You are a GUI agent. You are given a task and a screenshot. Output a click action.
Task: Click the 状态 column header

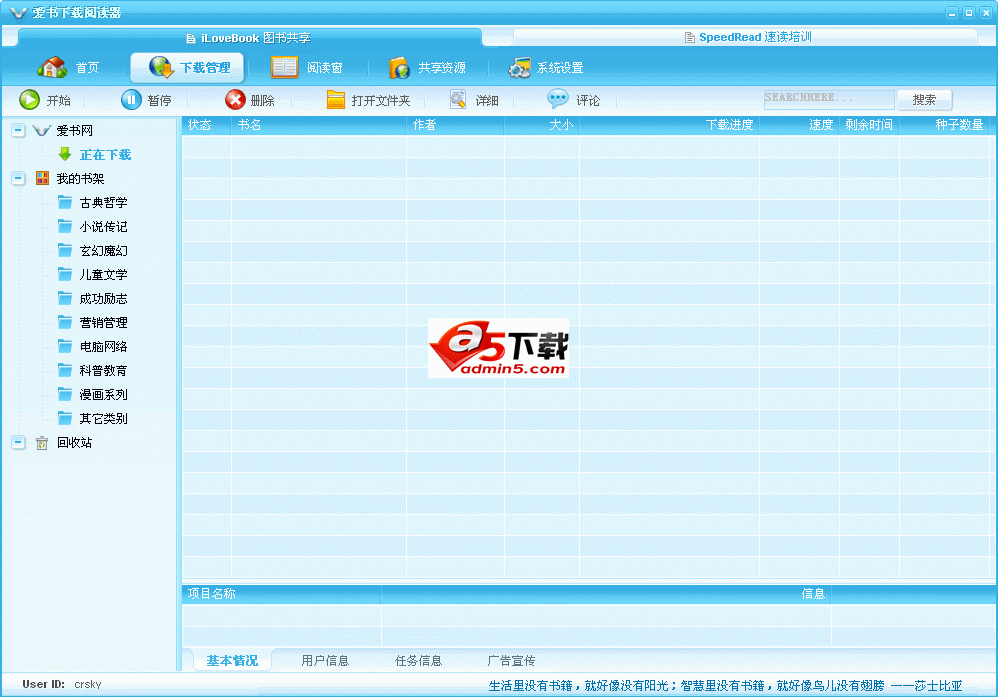tap(206, 125)
